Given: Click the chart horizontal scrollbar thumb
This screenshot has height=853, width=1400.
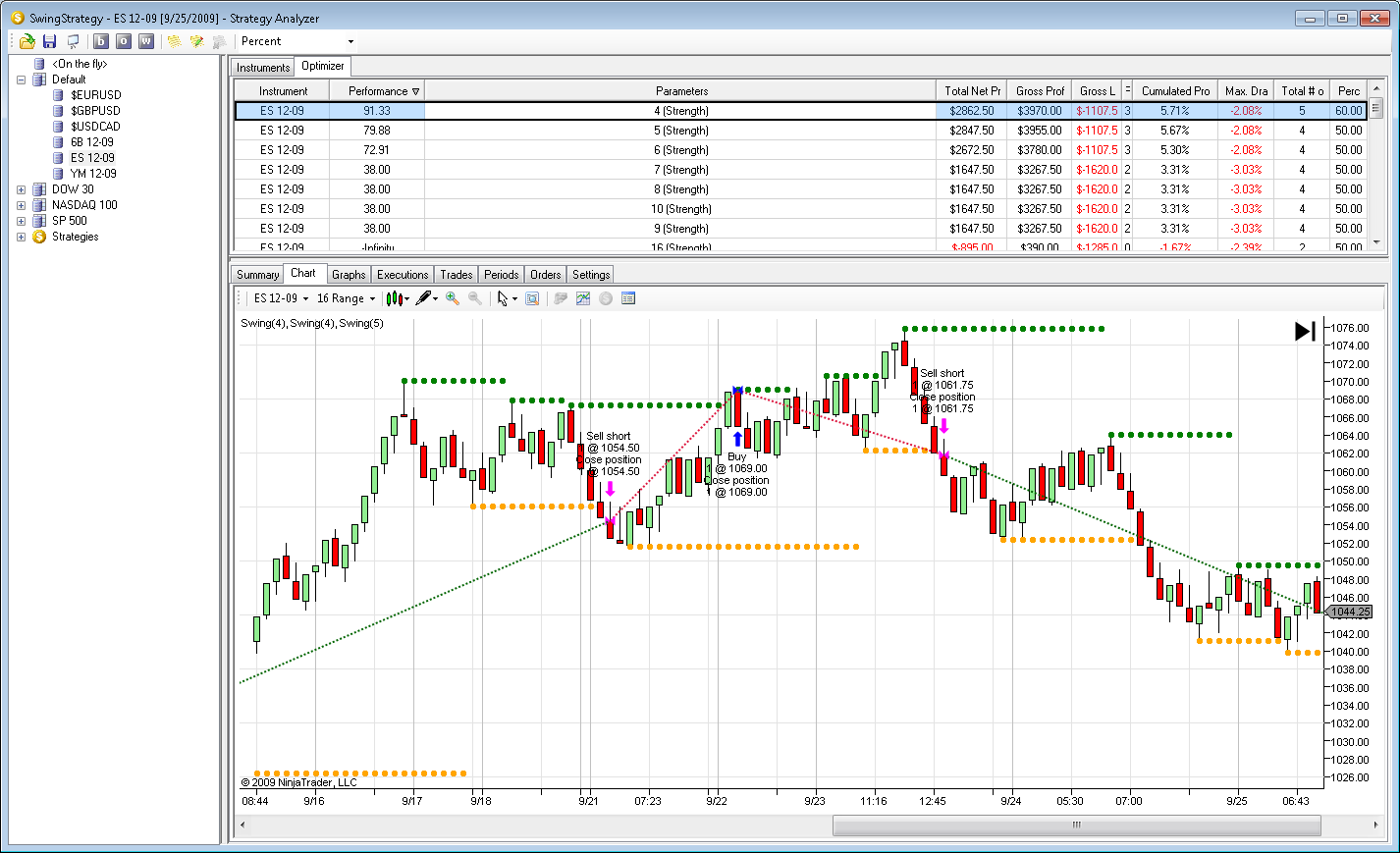Looking at the screenshot, I should point(1076,825).
